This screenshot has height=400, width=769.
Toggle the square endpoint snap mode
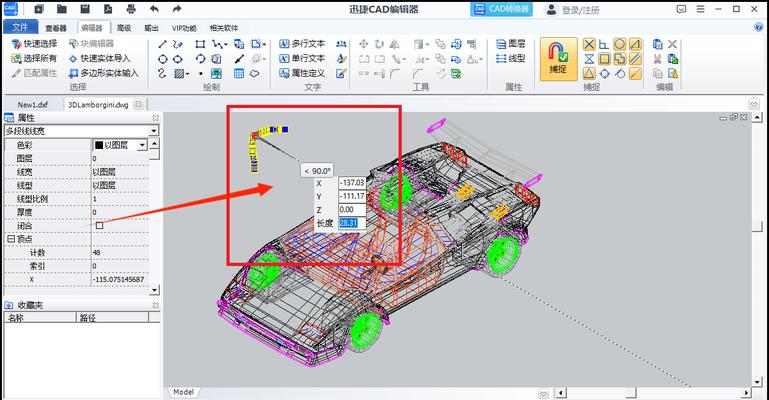tap(604, 59)
